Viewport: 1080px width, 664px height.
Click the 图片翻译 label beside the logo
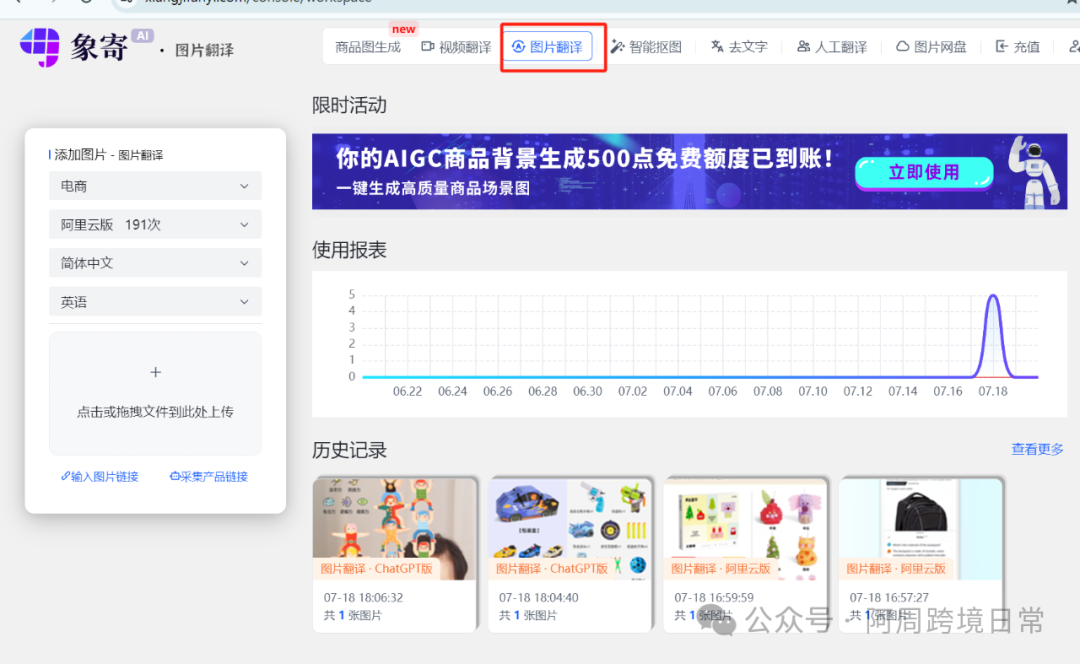(x=204, y=50)
